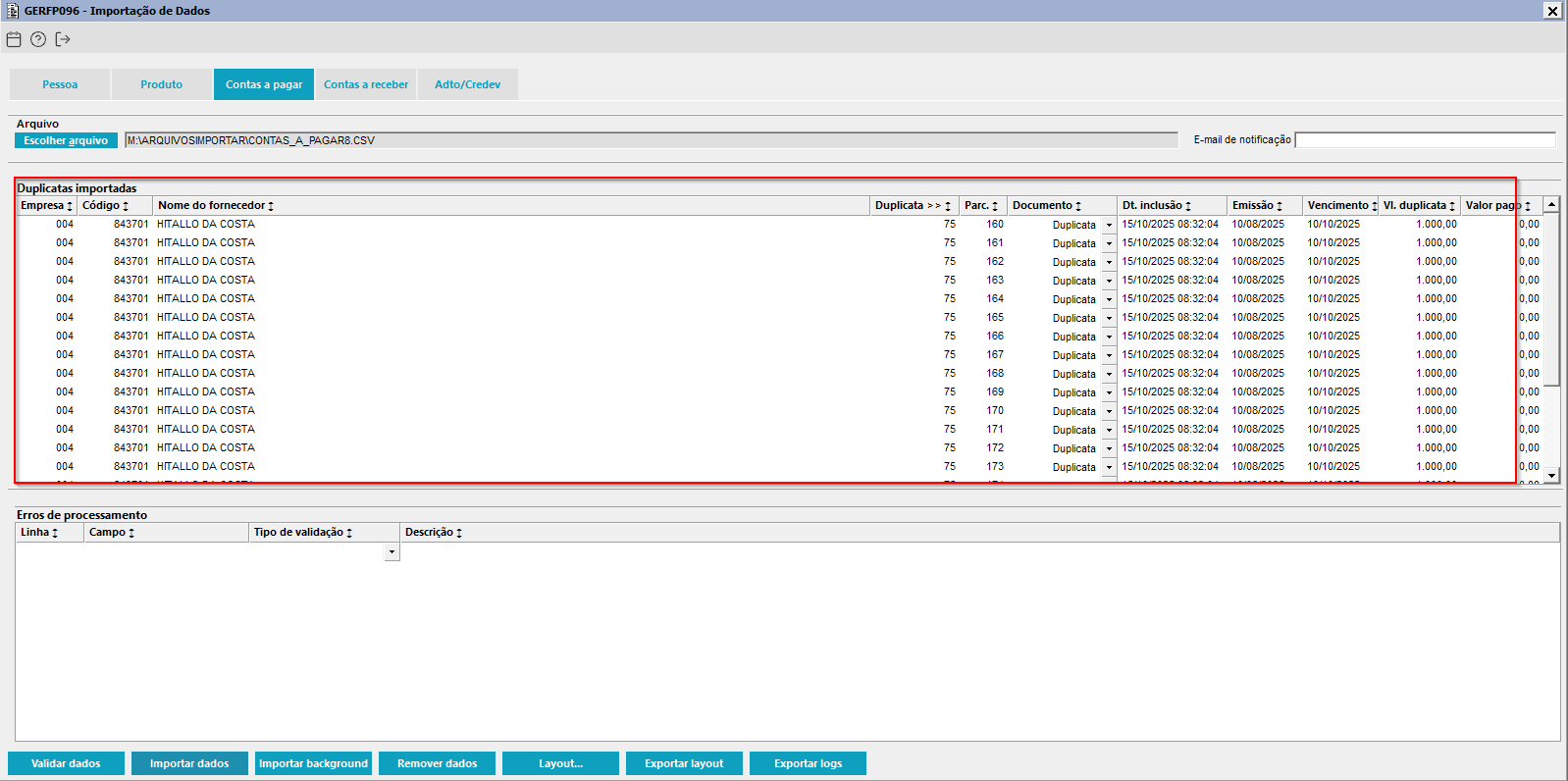Click the exit icon in the toolbar
The width and height of the screenshot is (1568, 781).
coord(63,39)
